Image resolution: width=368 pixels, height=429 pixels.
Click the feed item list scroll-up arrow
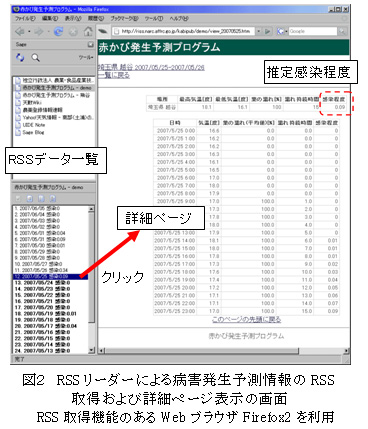pyautogui.click(x=92, y=209)
